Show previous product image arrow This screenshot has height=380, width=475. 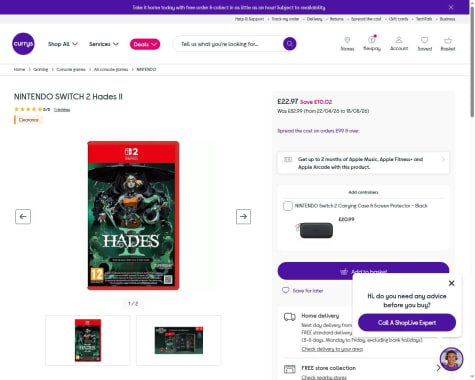click(x=23, y=217)
